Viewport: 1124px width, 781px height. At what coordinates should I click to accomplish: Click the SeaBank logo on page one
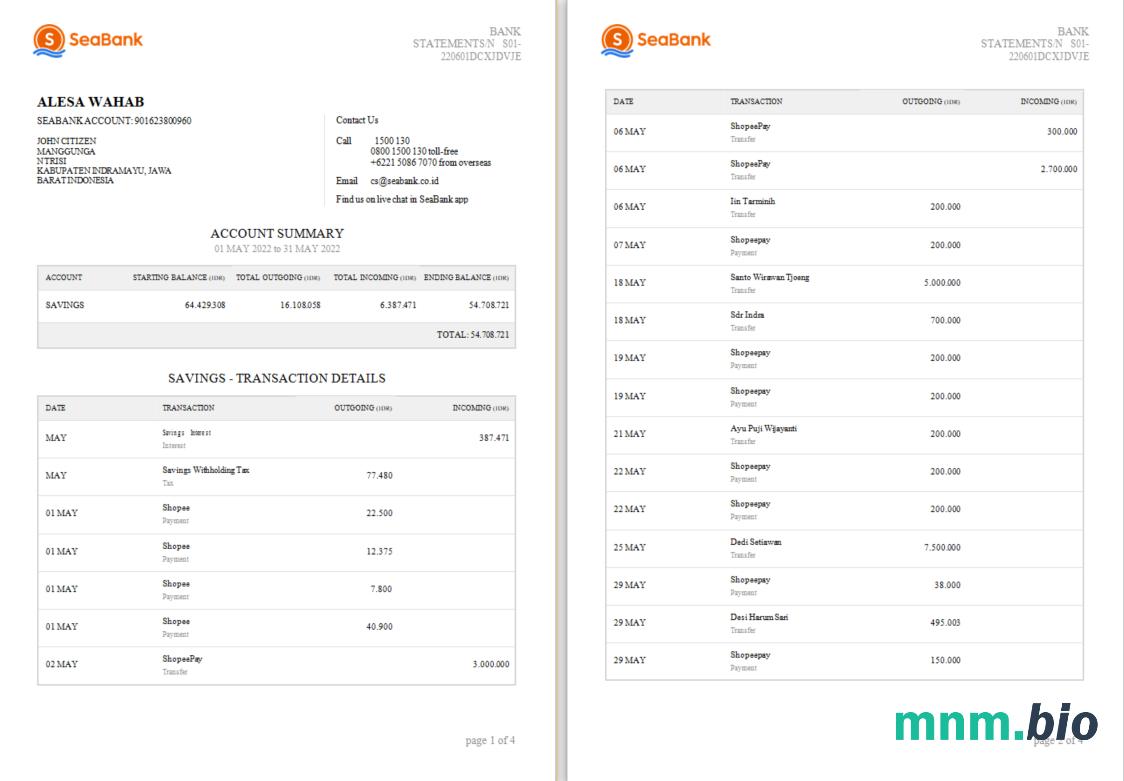coord(88,40)
